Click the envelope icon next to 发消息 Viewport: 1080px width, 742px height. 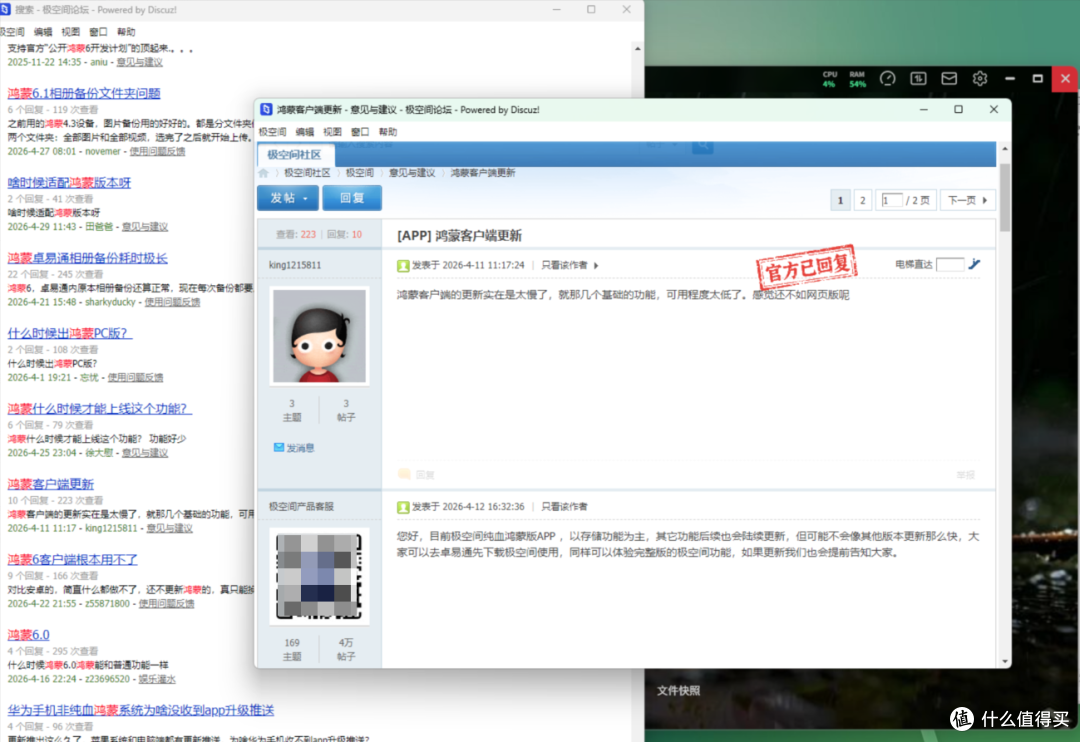[x=279, y=448]
